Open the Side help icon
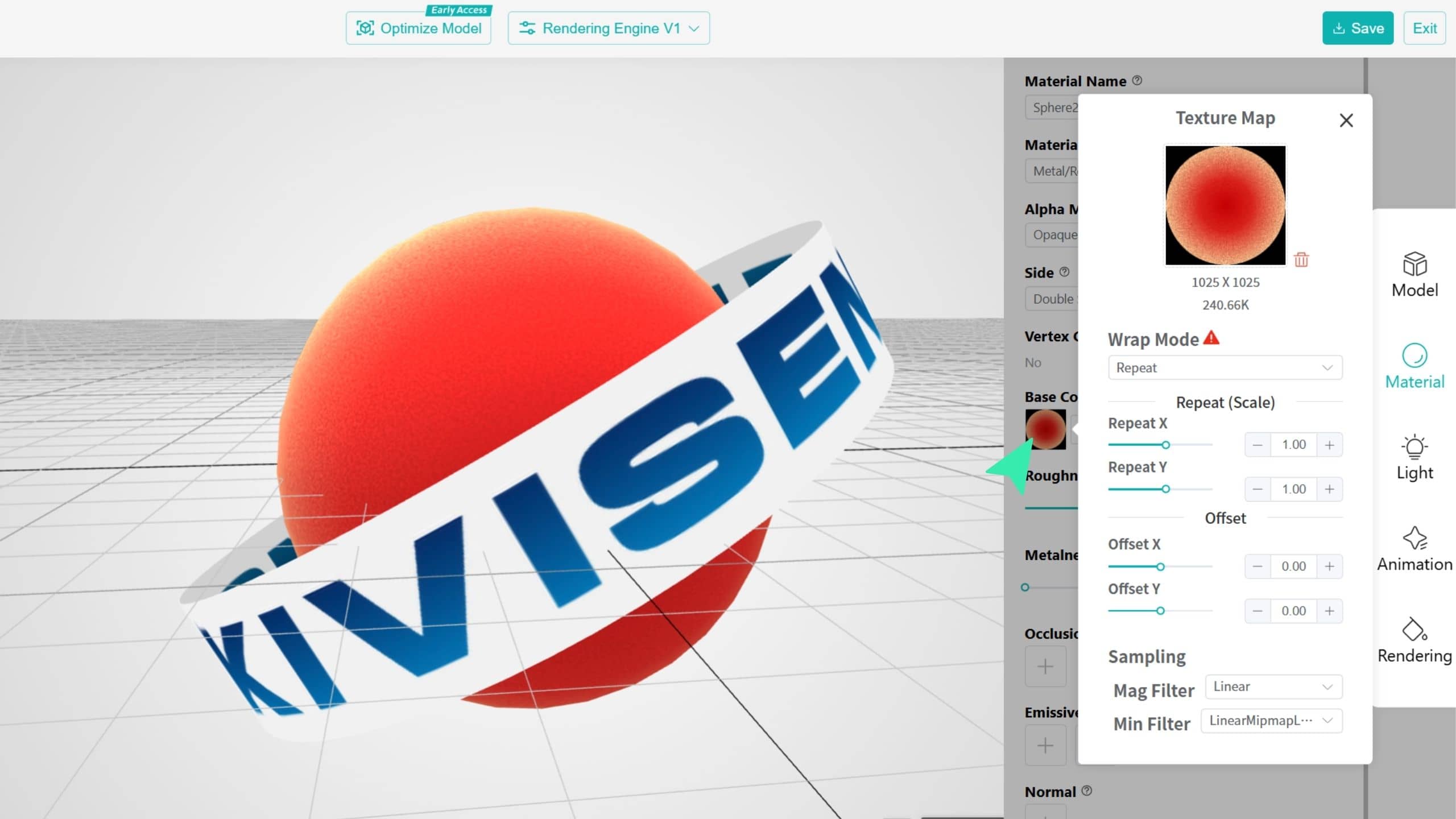 (x=1064, y=272)
